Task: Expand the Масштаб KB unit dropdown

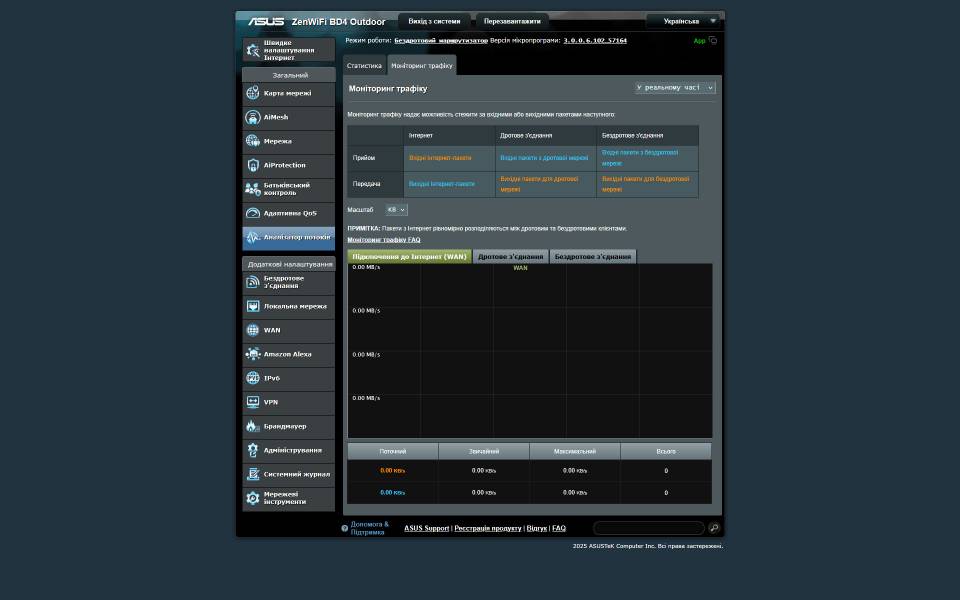Action: (x=396, y=210)
